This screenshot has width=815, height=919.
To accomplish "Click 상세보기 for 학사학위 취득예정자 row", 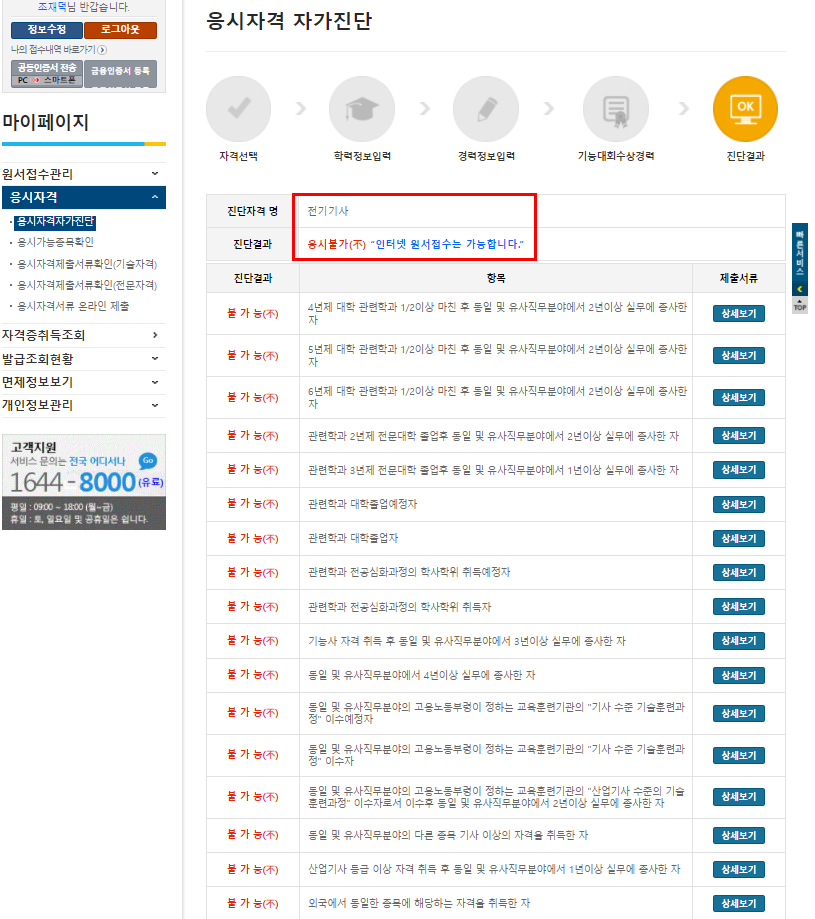I will pos(738,572).
